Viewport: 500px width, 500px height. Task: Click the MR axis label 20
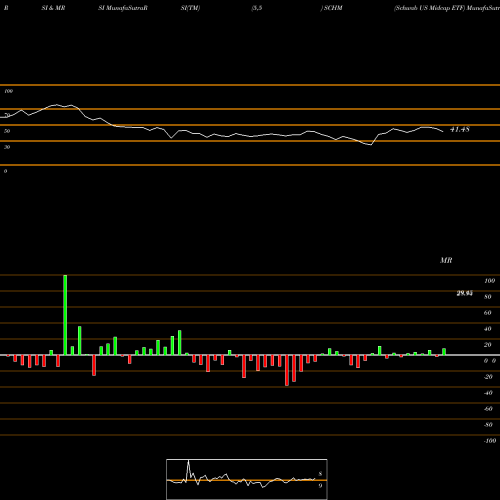488,345
